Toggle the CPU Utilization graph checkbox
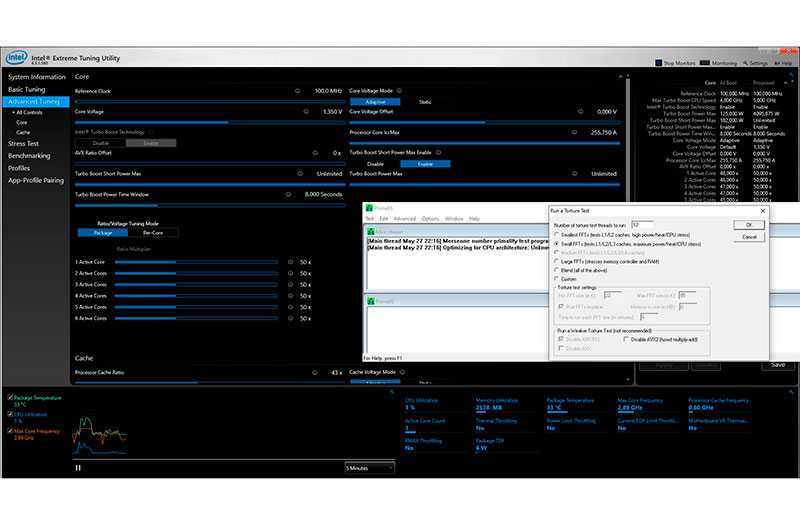 (10, 414)
